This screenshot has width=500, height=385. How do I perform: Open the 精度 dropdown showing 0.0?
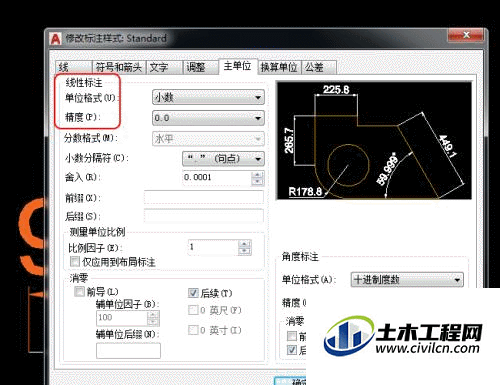208,118
